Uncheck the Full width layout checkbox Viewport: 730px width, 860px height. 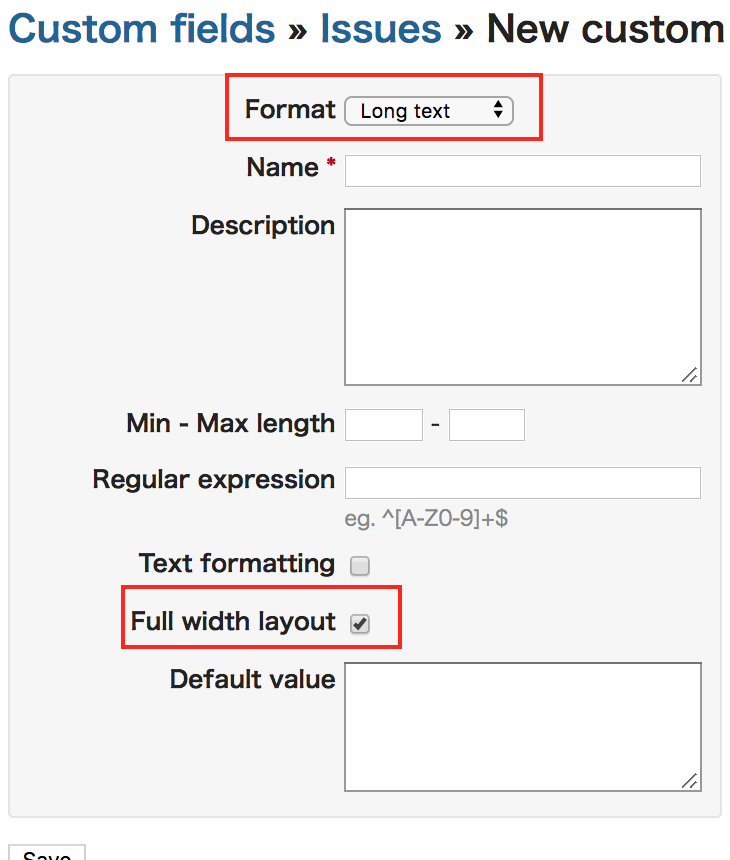(360, 624)
